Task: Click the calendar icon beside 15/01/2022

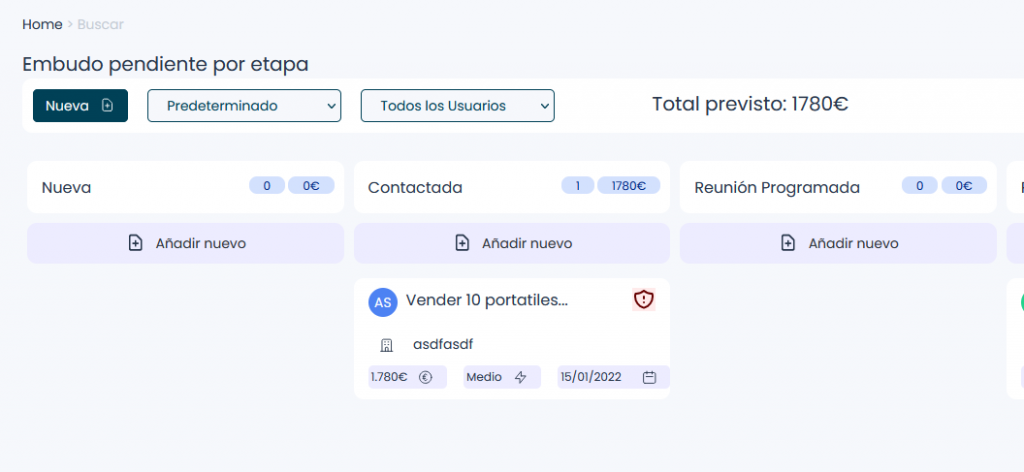Action: click(x=649, y=377)
